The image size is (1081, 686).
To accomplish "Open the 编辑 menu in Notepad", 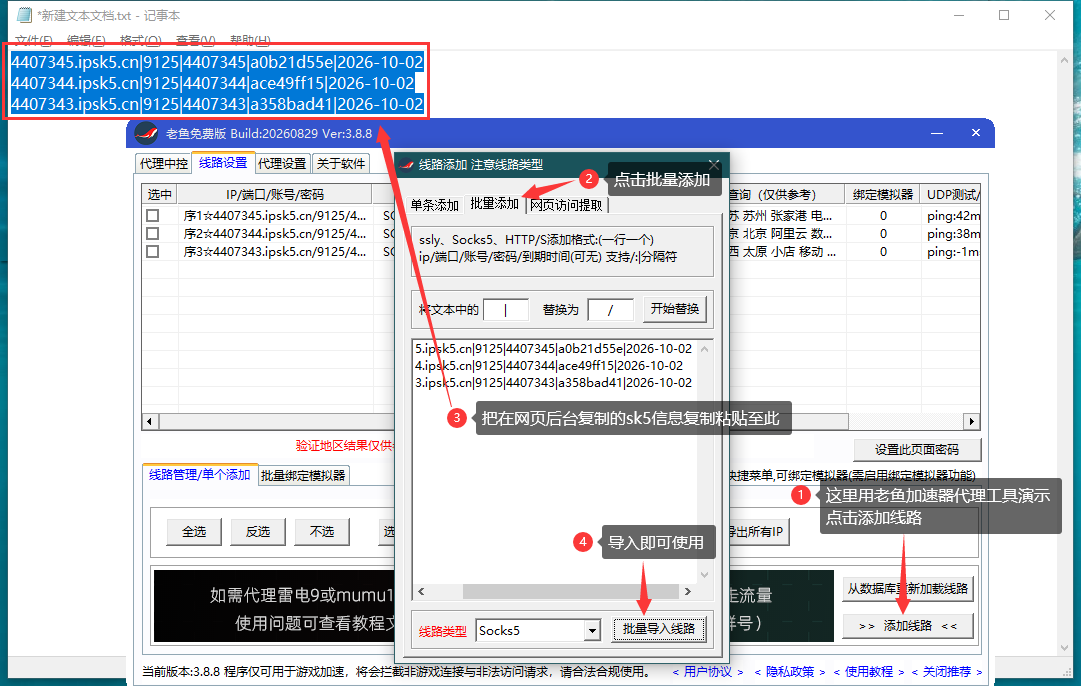I will pos(86,40).
